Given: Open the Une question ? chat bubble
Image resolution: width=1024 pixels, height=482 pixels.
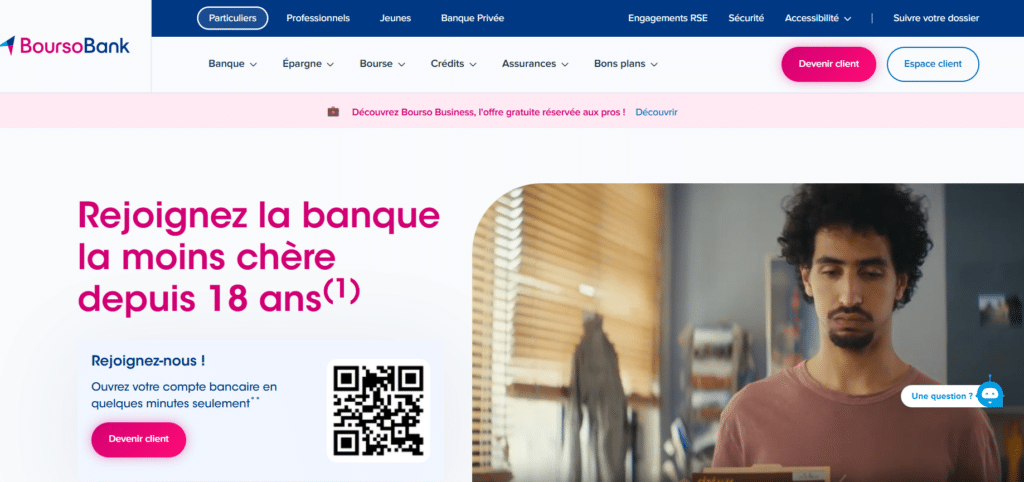Looking at the screenshot, I should (x=942, y=396).
